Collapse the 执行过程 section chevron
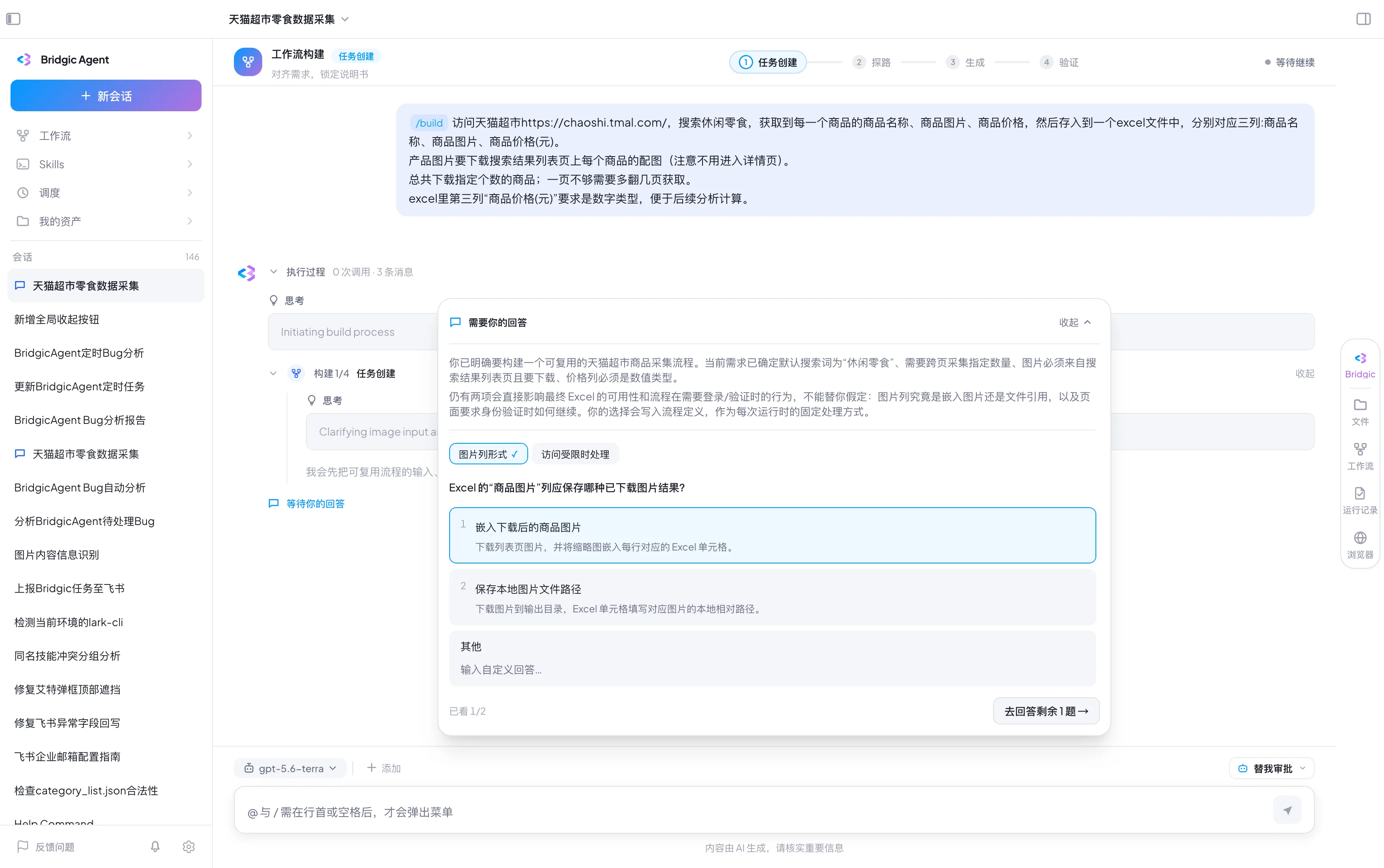The height and width of the screenshot is (868, 1384). [x=273, y=271]
